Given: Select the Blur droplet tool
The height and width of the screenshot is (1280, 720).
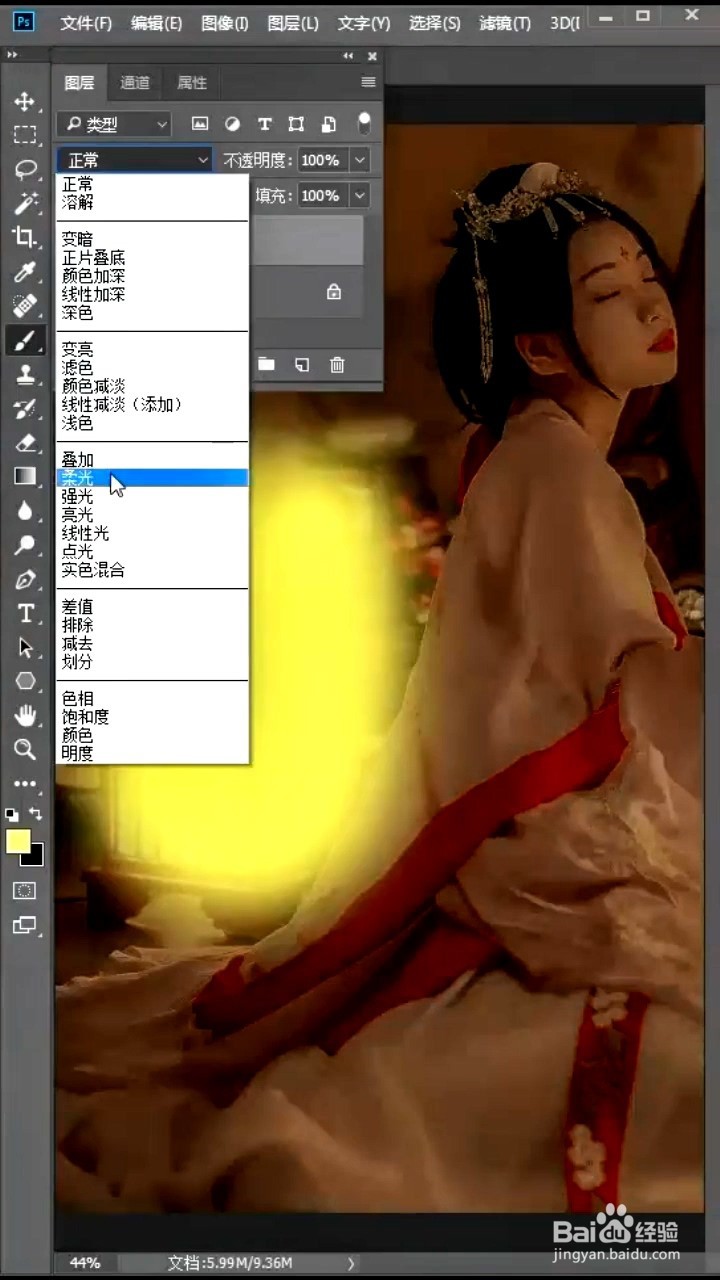Looking at the screenshot, I should (x=25, y=510).
